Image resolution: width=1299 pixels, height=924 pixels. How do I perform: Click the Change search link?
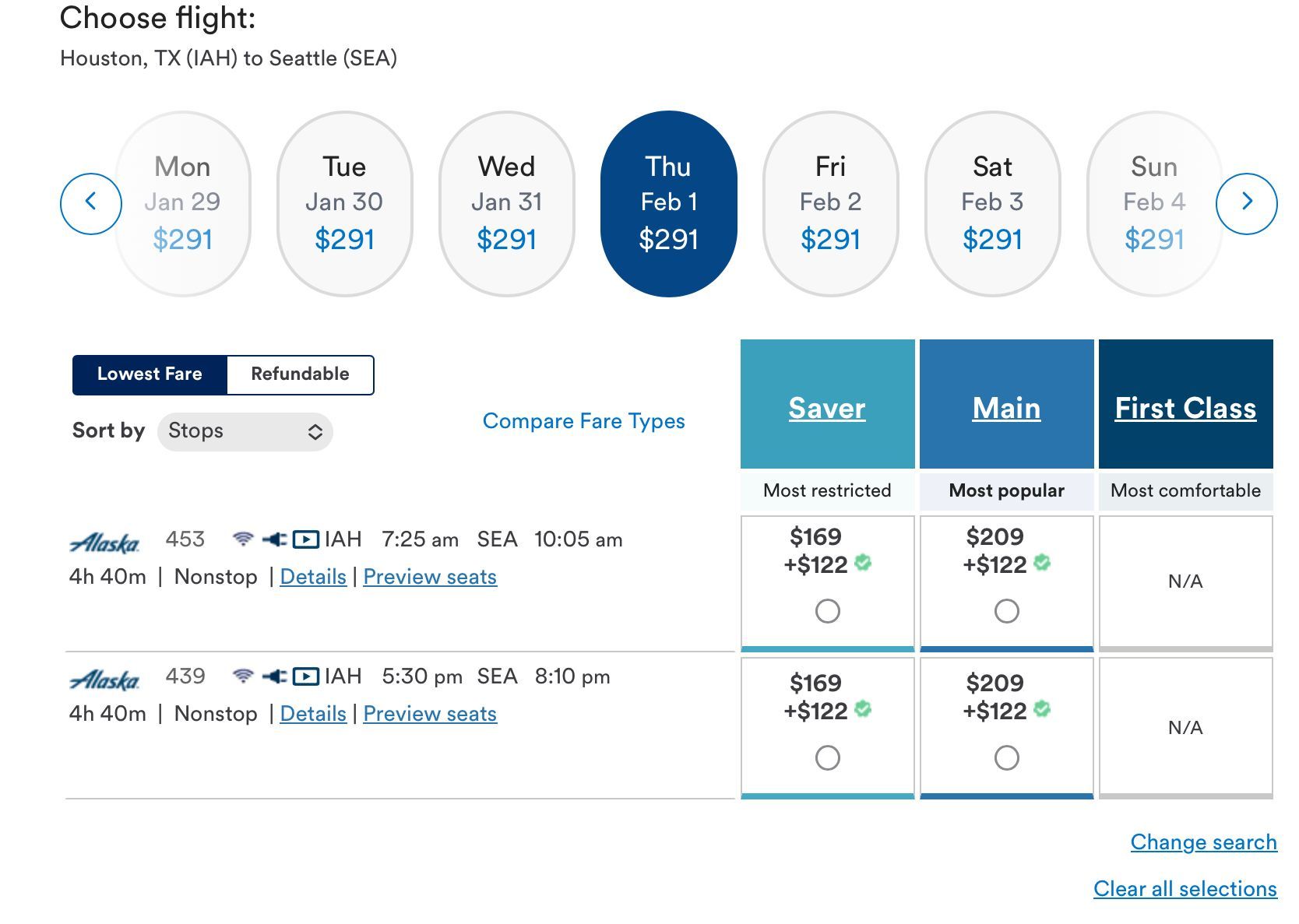1203,842
